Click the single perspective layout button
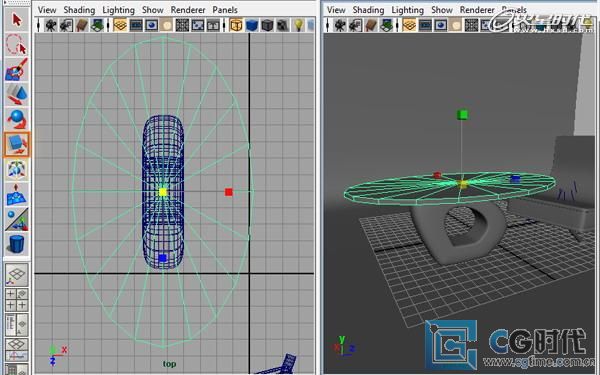 pyautogui.click(x=16, y=275)
